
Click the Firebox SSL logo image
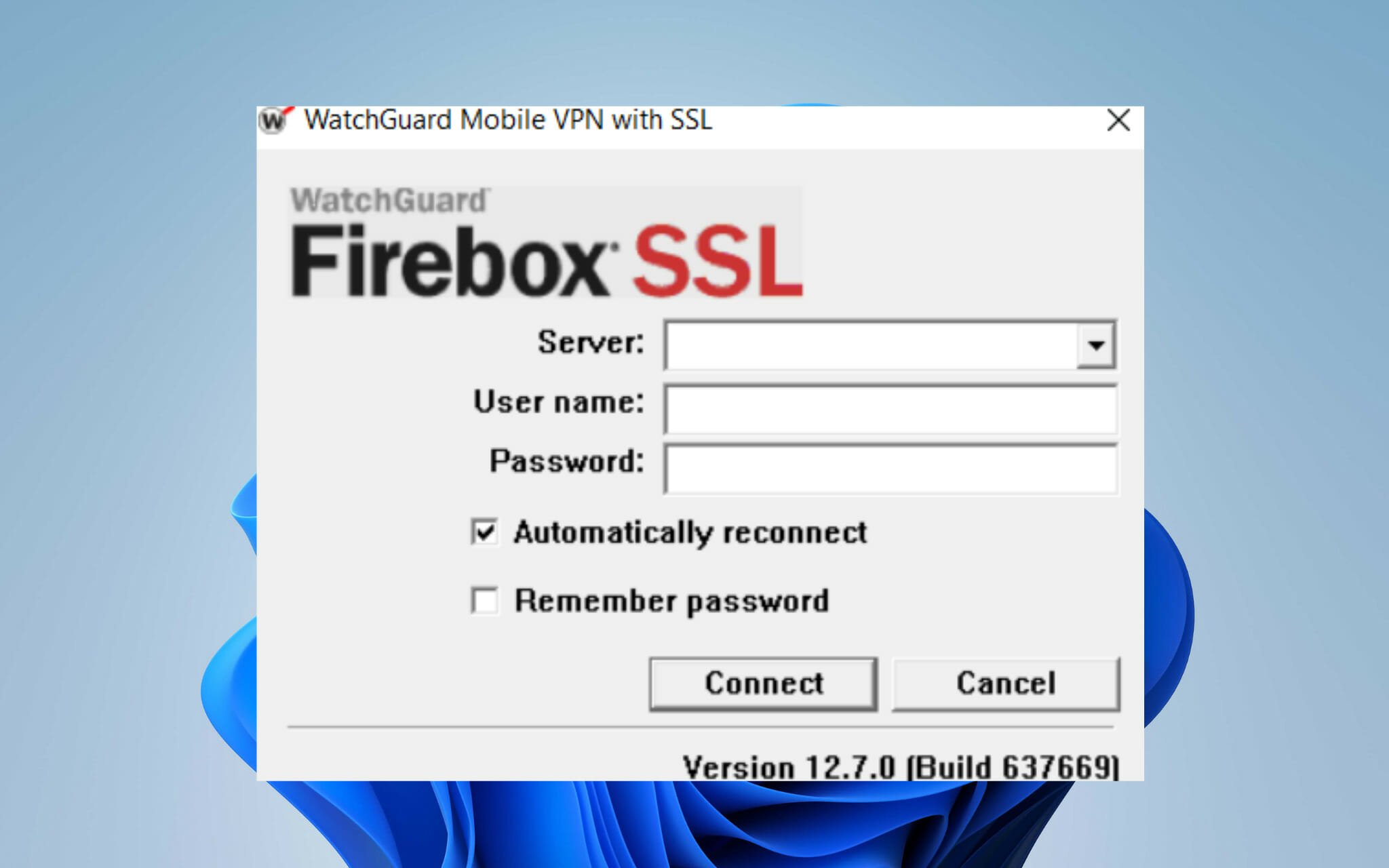click(x=546, y=242)
